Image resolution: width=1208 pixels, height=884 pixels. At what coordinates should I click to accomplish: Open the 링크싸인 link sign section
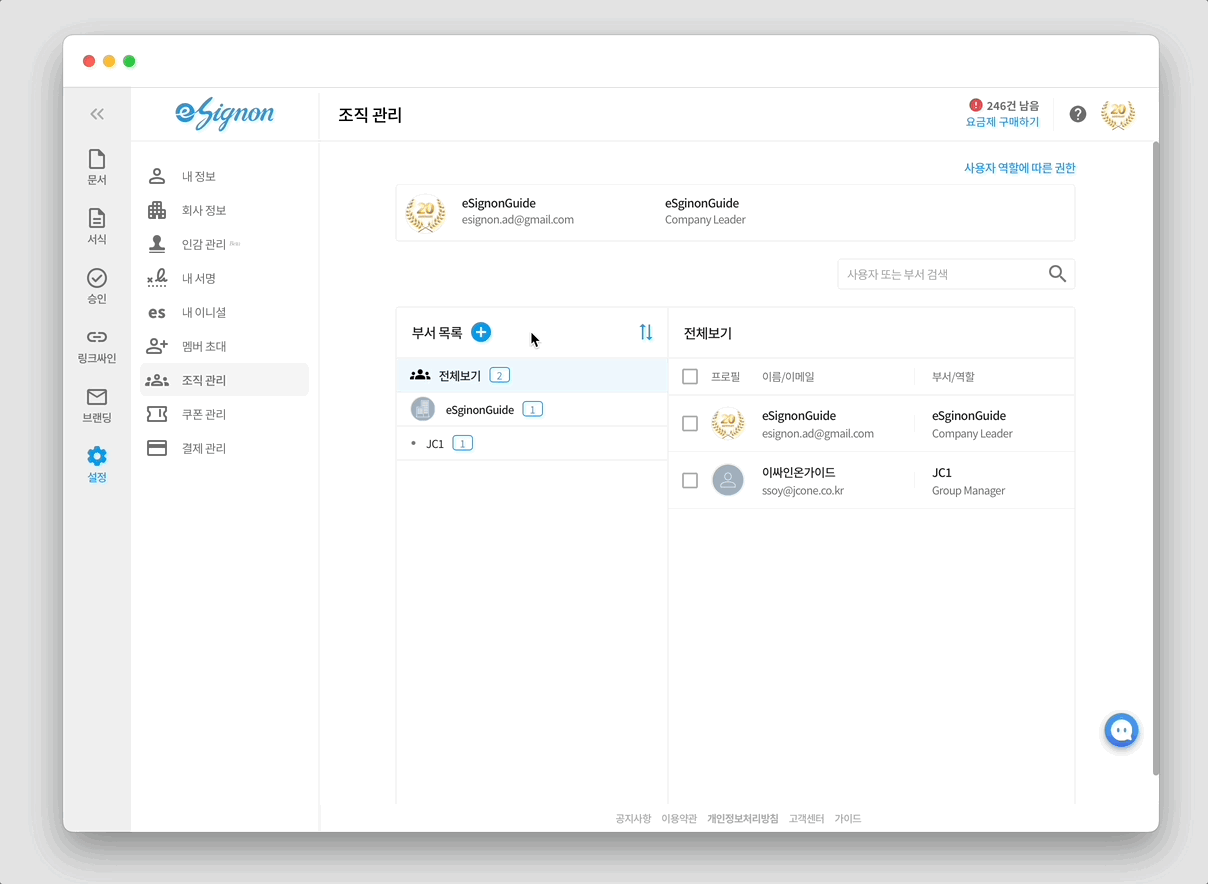coord(97,346)
